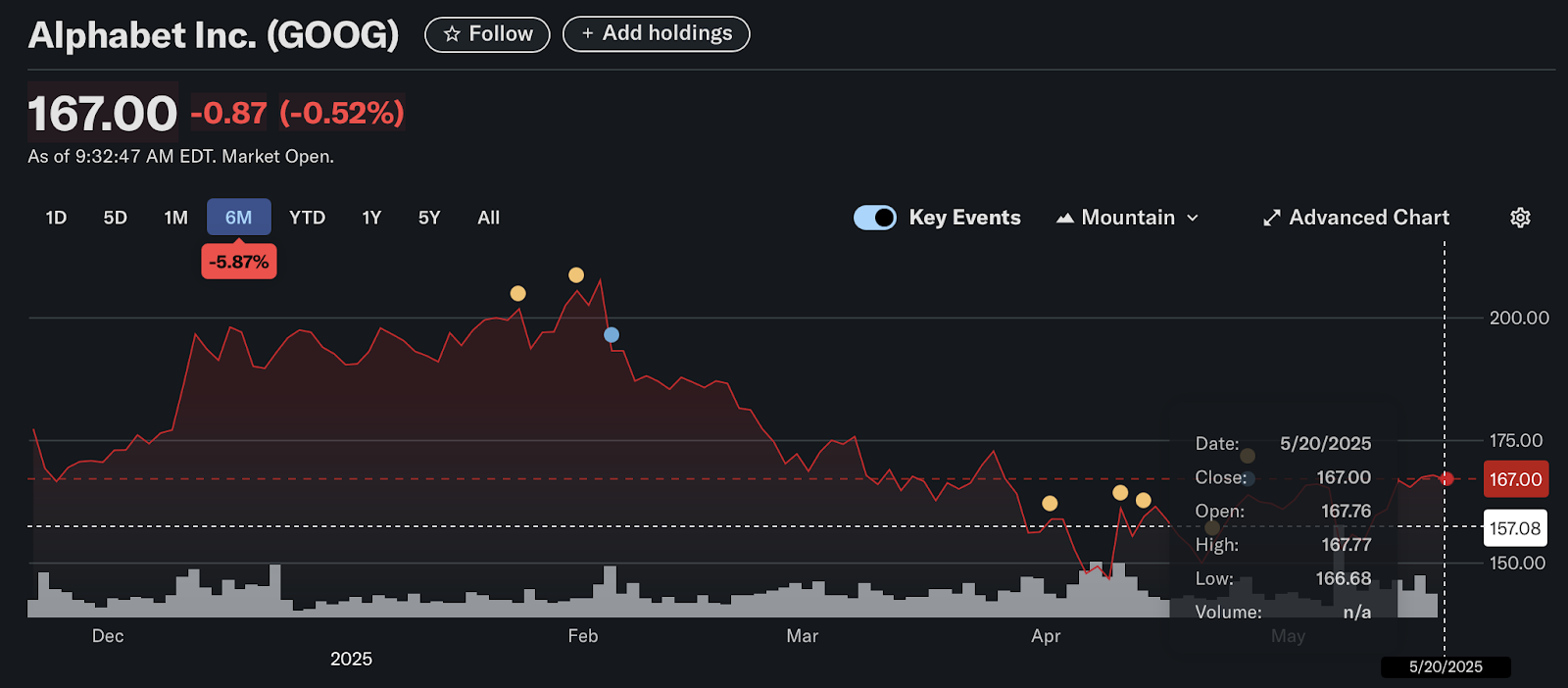
Task: Select the 1M time range
Action: pos(175,218)
